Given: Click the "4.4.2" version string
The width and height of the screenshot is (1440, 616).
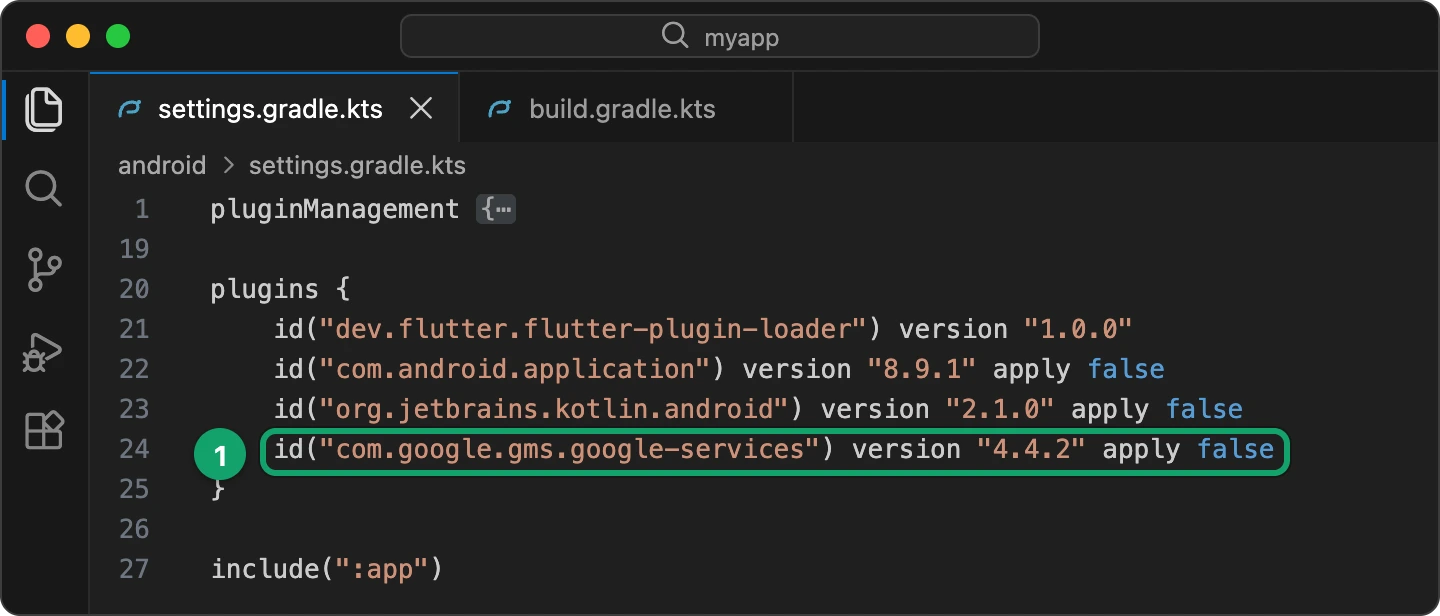Looking at the screenshot, I should [x=1031, y=449].
